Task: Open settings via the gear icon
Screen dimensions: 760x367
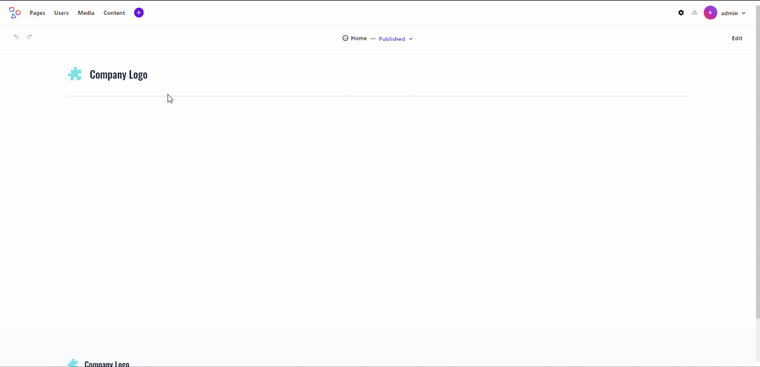Action: click(x=681, y=13)
